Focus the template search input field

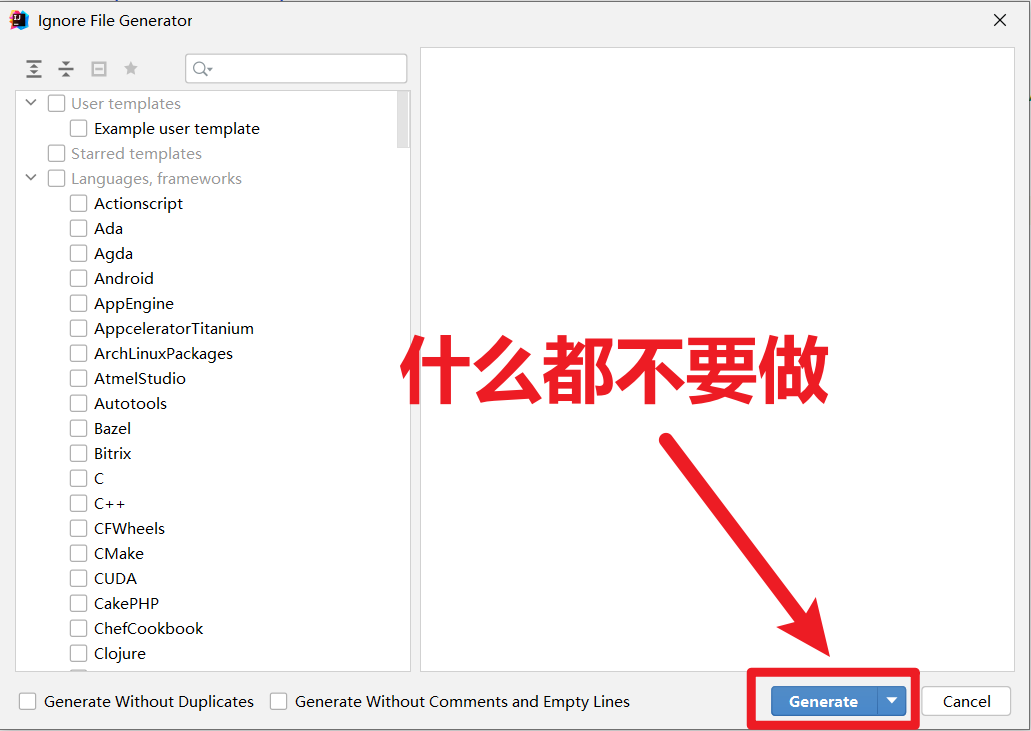click(296, 68)
